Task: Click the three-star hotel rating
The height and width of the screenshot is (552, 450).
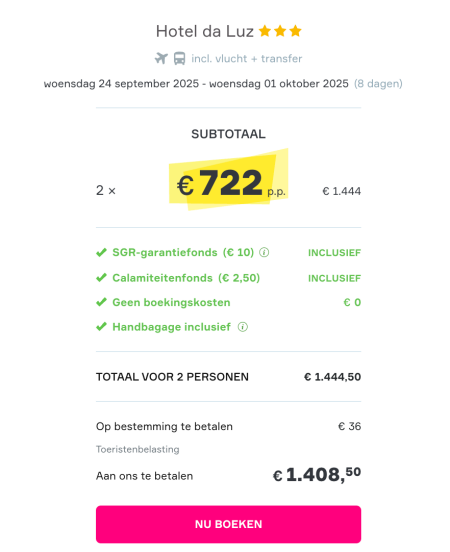Action: point(280,31)
